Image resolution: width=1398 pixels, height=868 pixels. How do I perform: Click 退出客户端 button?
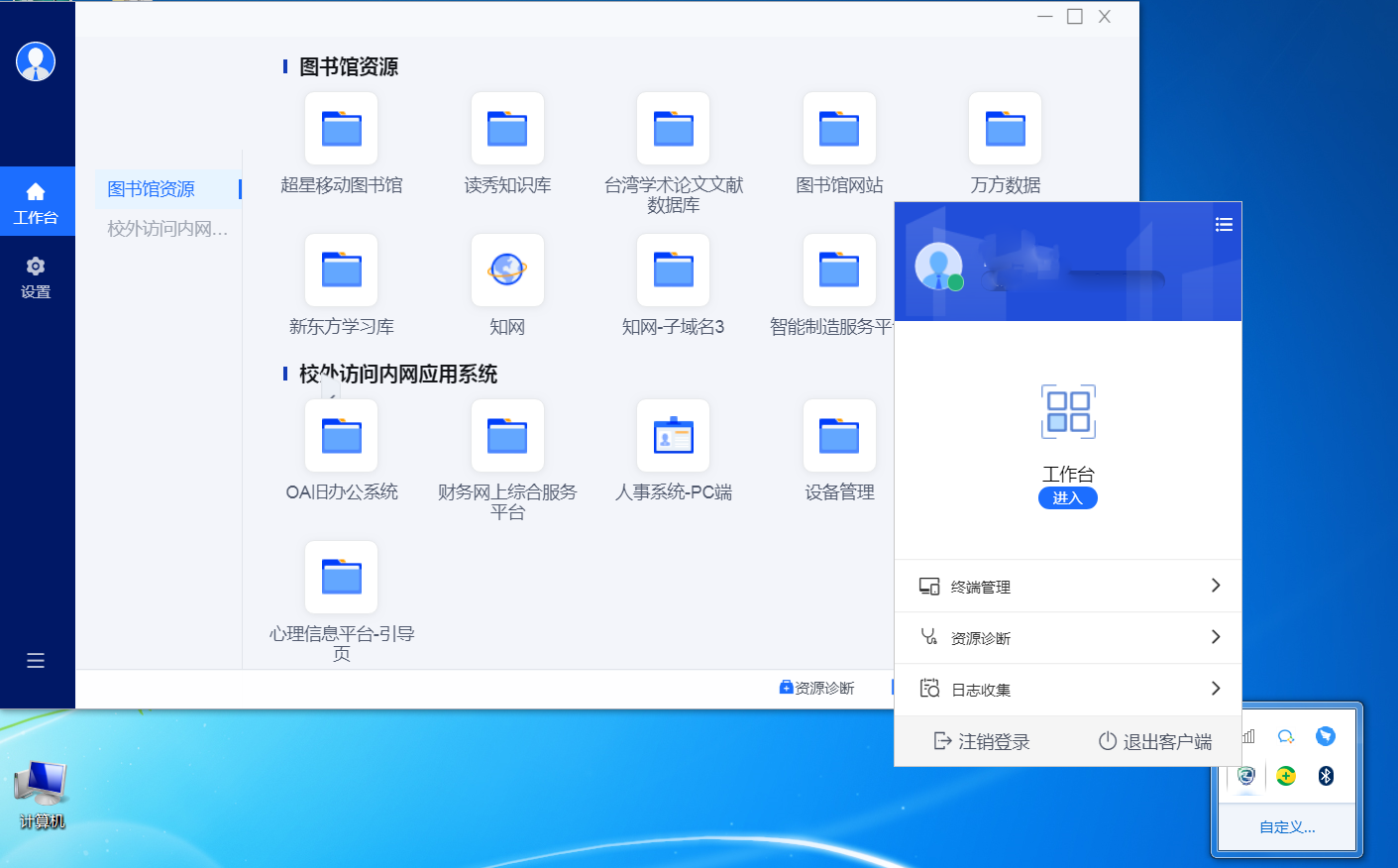pos(1155,741)
